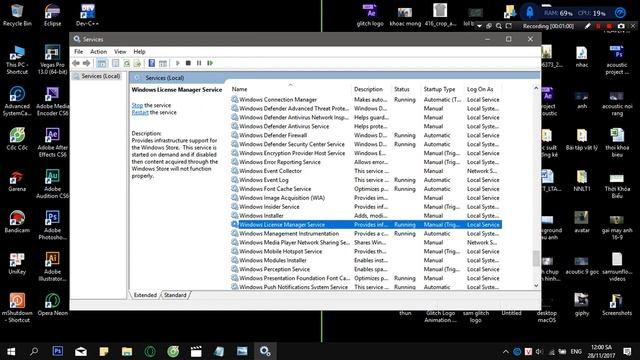Select Windows Modules Installer service
Viewport: 640px width, 360px height.
pos(366,260)
